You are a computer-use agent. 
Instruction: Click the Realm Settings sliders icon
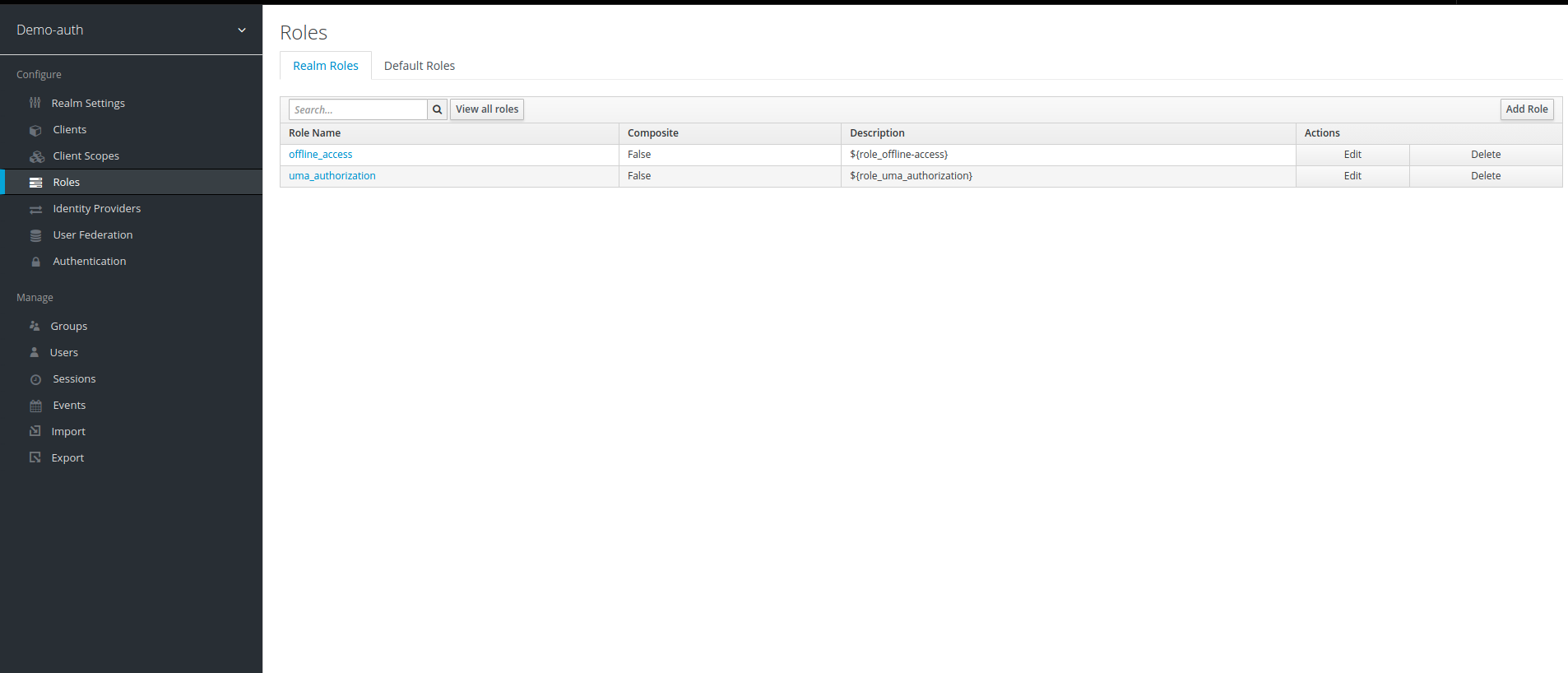(x=35, y=103)
